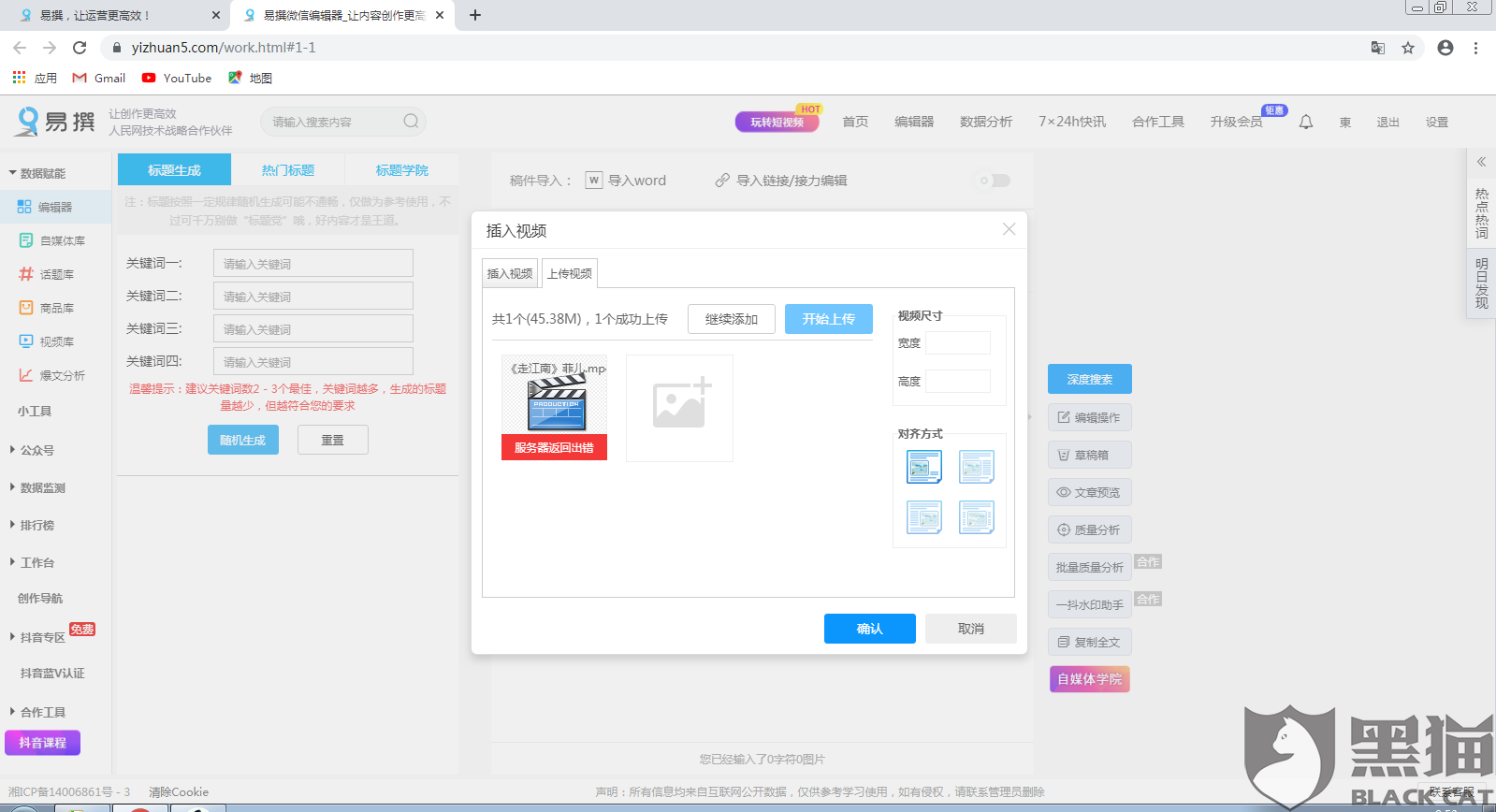Image resolution: width=1496 pixels, height=812 pixels.
Task: Click the 易撰 logo
Action: [x=56, y=122]
